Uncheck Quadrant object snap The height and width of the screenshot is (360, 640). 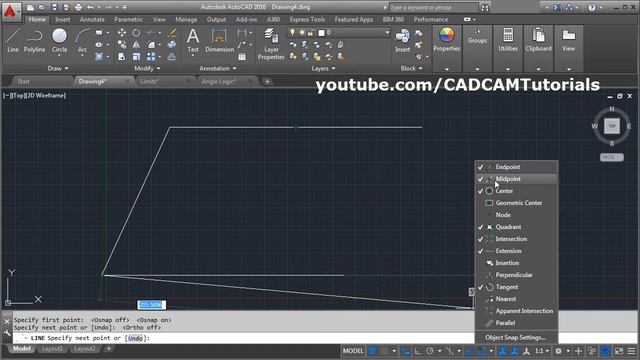pos(516,227)
